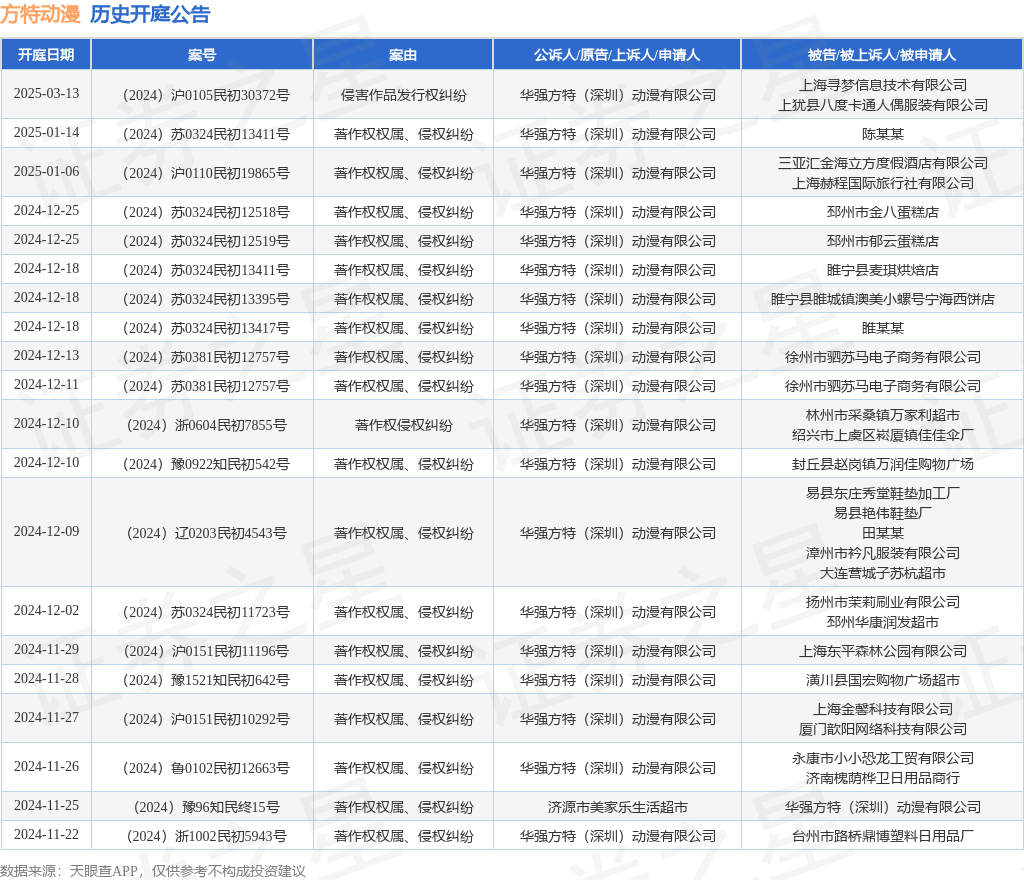The height and width of the screenshot is (880, 1024).
Task: Select case number 沪0105民初30372号
Action: pyautogui.click(x=206, y=95)
